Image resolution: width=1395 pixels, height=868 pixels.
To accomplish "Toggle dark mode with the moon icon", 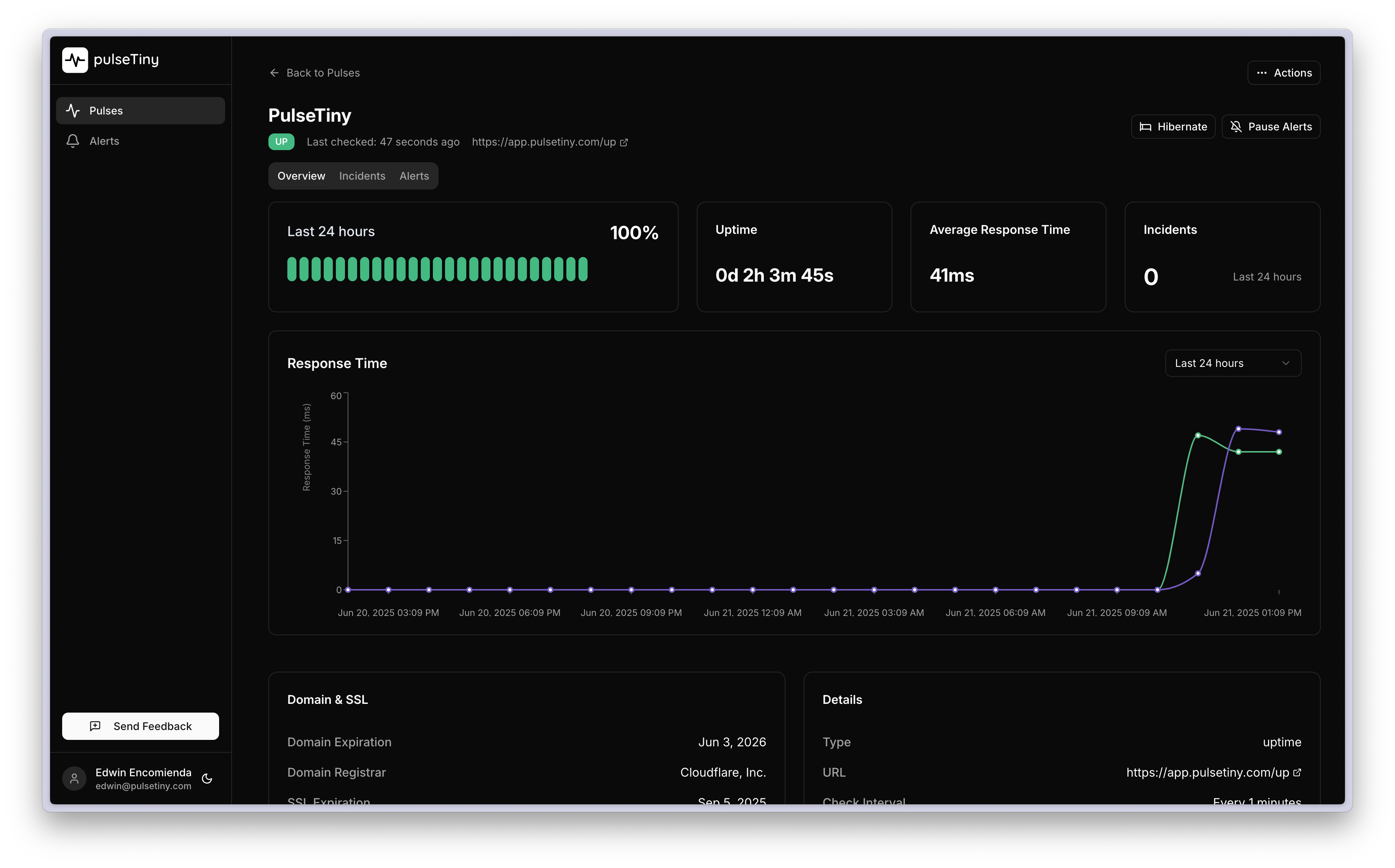I will [x=207, y=779].
